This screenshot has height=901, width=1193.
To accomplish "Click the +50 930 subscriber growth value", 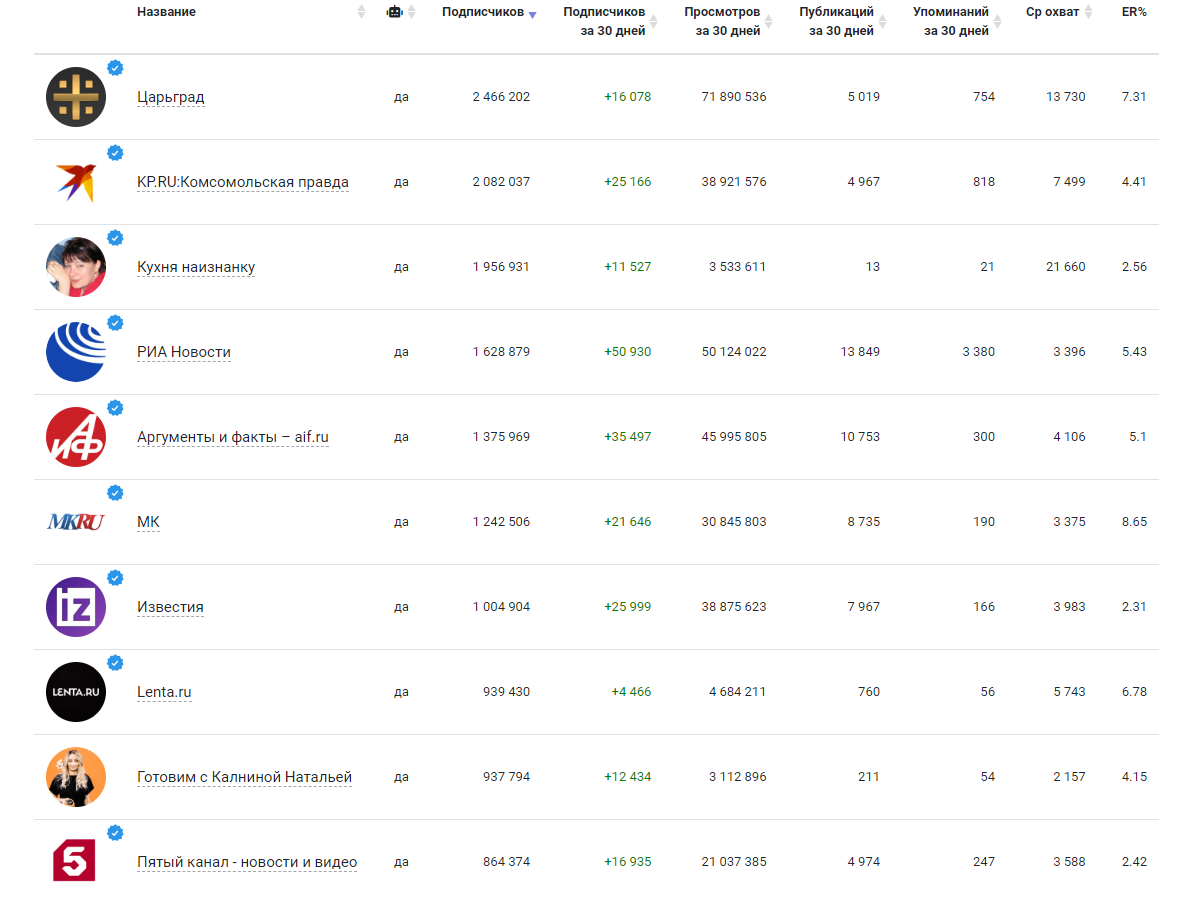I will [x=628, y=352].
